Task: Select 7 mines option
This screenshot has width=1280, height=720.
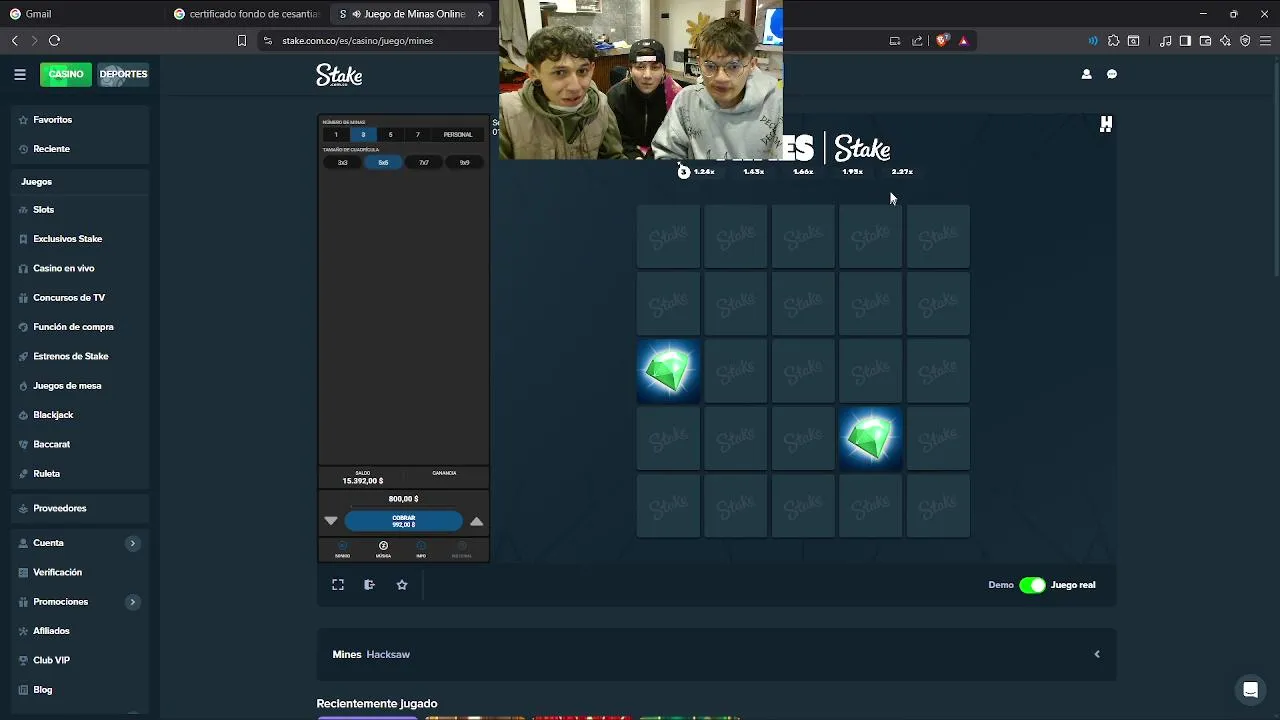Action: (418, 134)
